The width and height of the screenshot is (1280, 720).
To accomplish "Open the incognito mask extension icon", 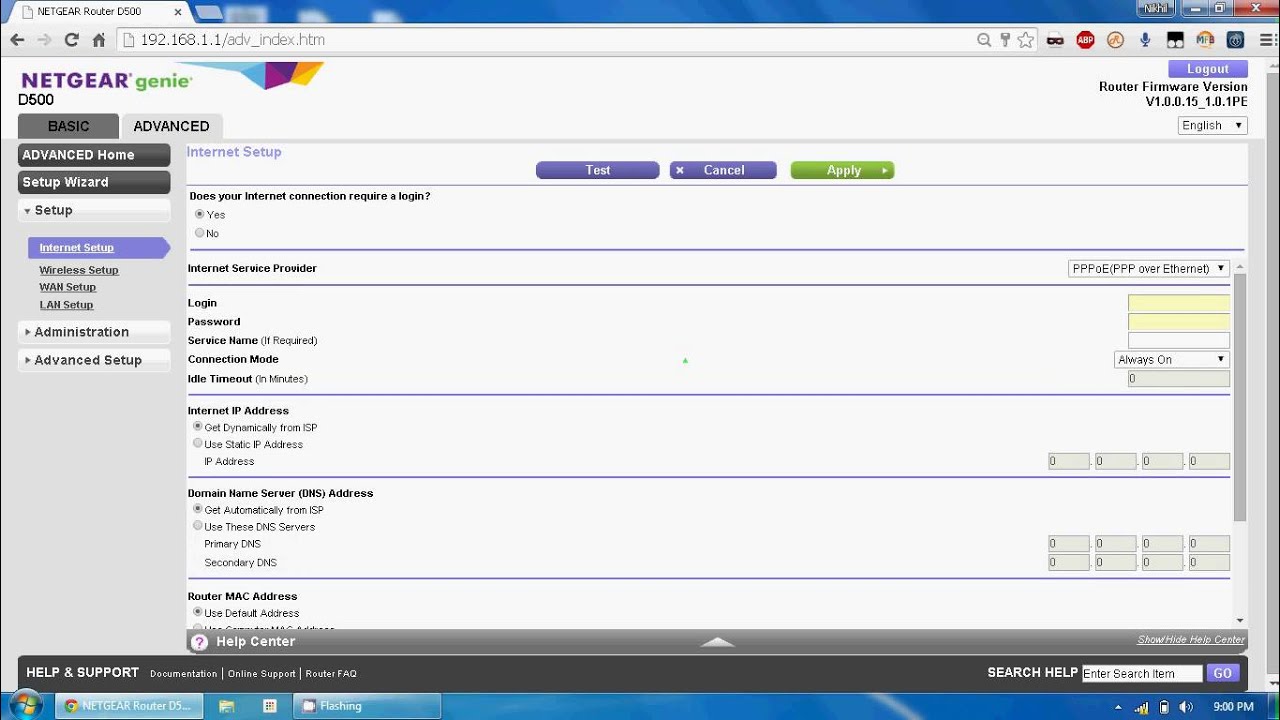I will click(x=1055, y=40).
